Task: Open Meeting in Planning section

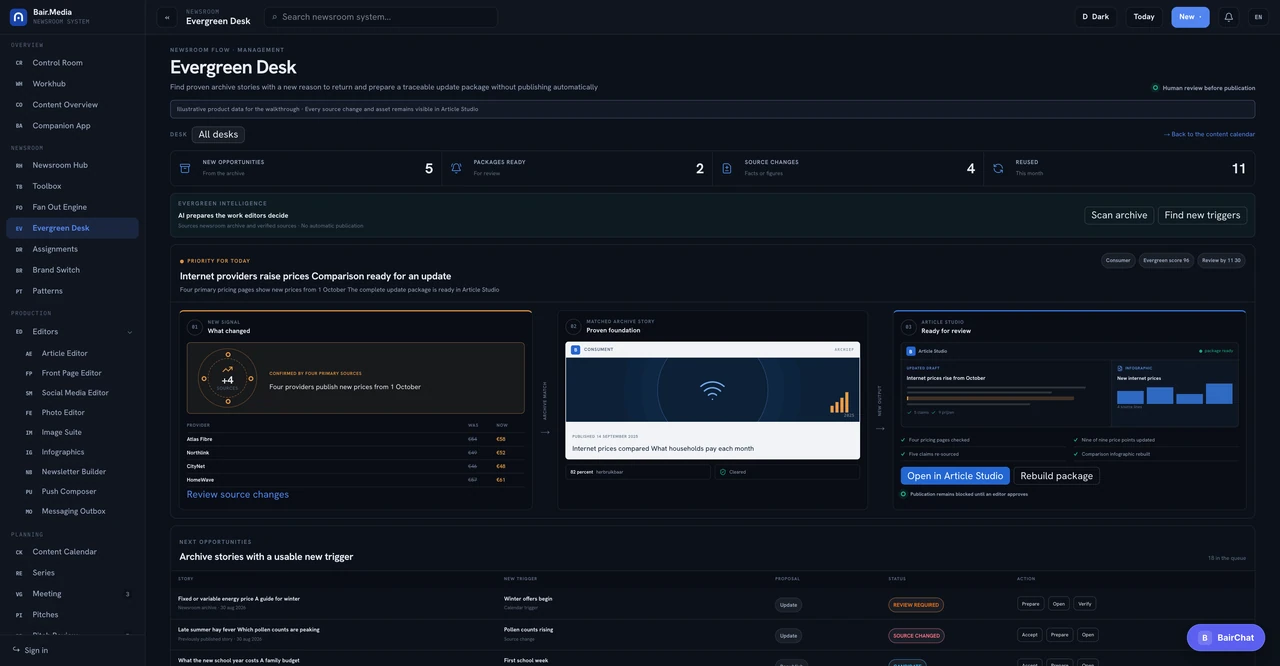Action: point(72,594)
